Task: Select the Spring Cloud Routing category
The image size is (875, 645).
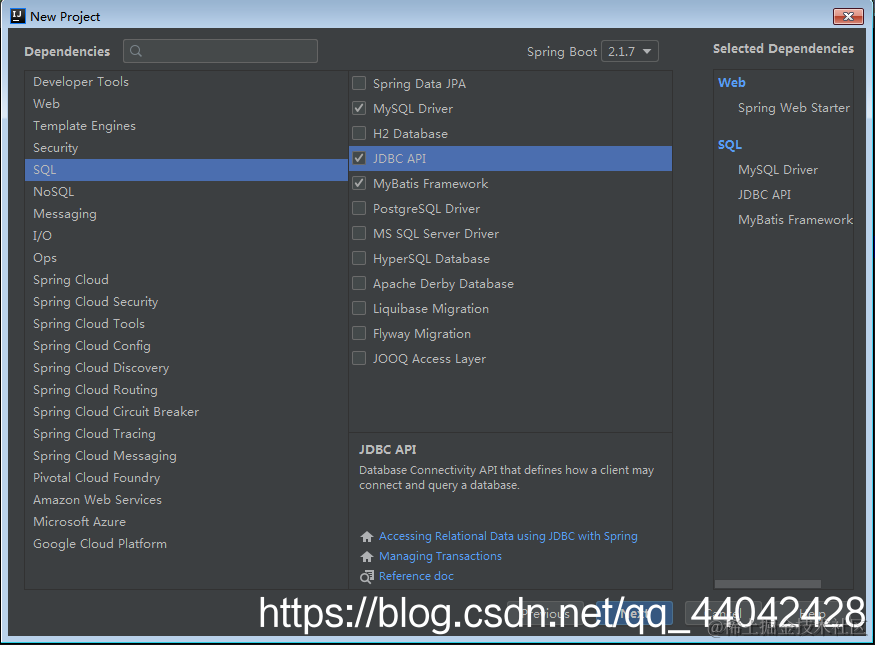Action: 186,390
